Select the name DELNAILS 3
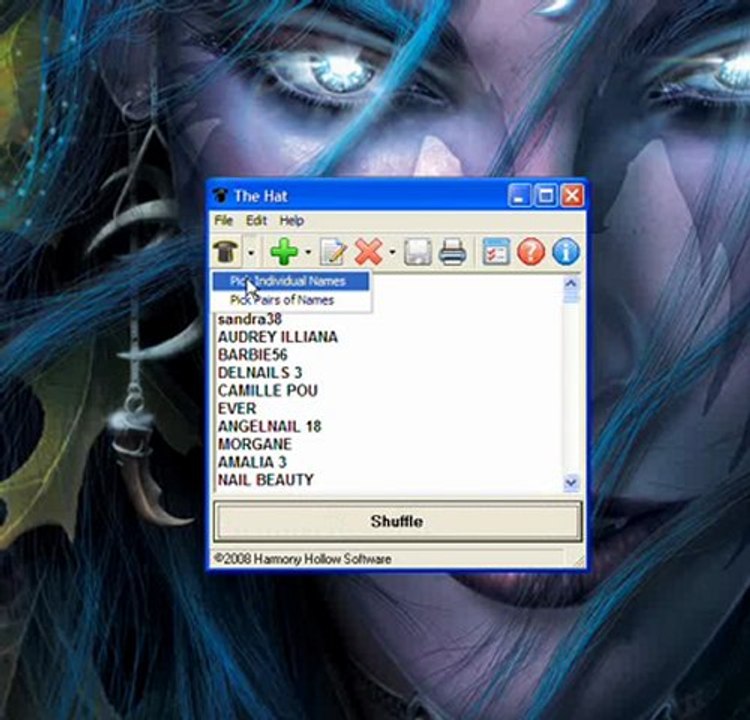The width and height of the screenshot is (750, 720). [x=260, y=373]
